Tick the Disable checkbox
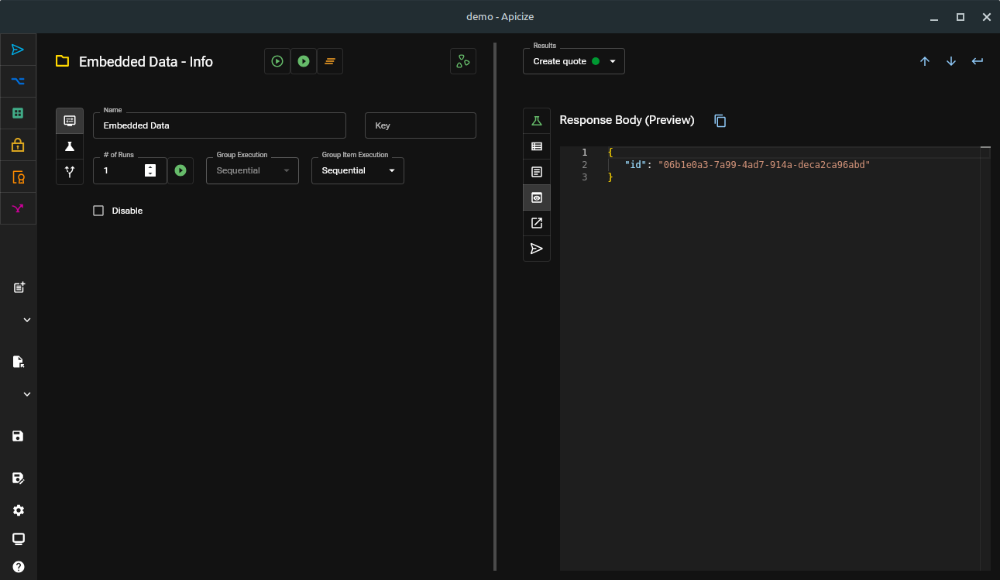Screen dimensions: 1000x580 [98, 211]
